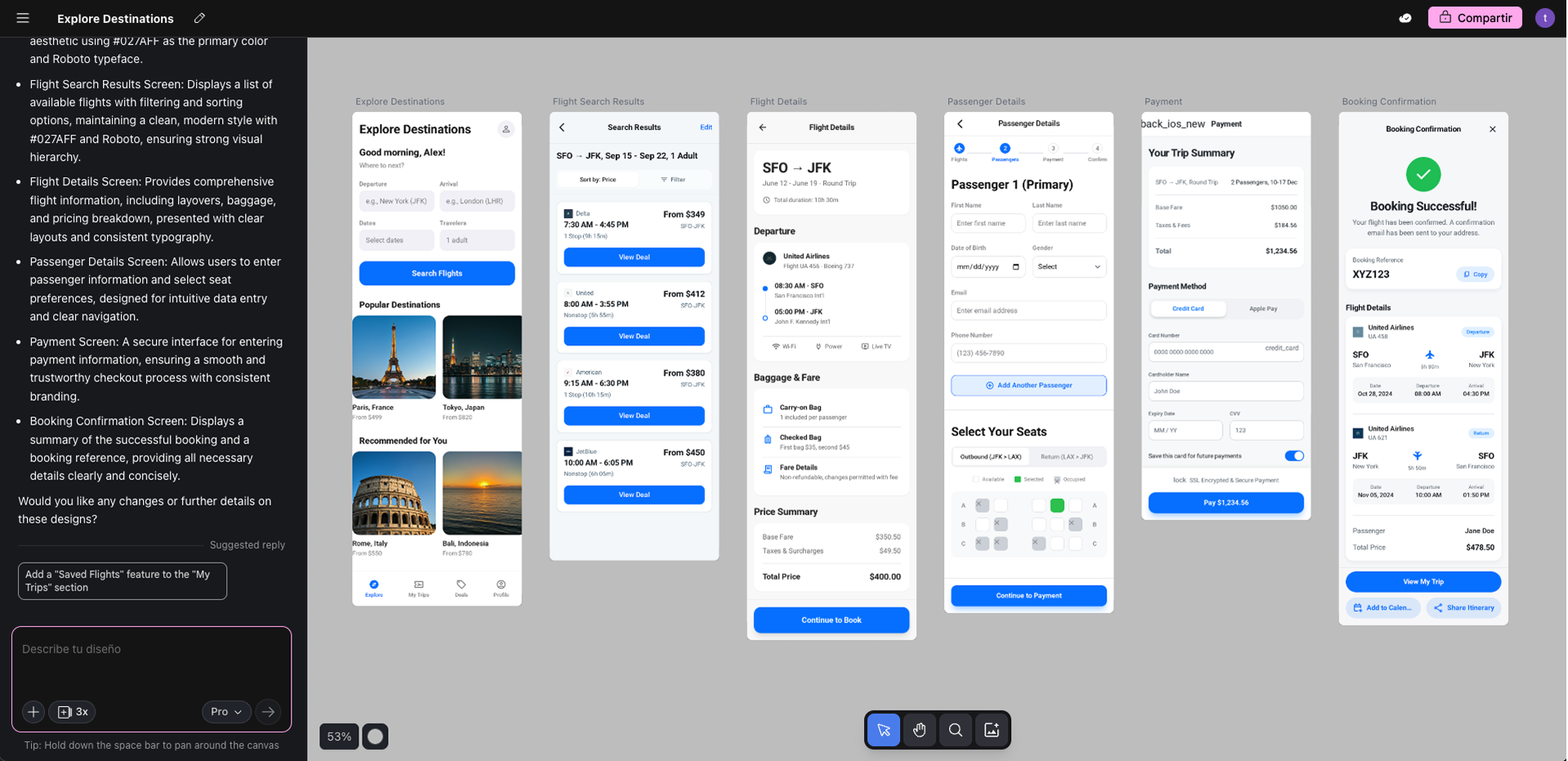This screenshot has width=1568, height=761.
Task: Select the zoom magnifier tool
Action: pos(955,730)
